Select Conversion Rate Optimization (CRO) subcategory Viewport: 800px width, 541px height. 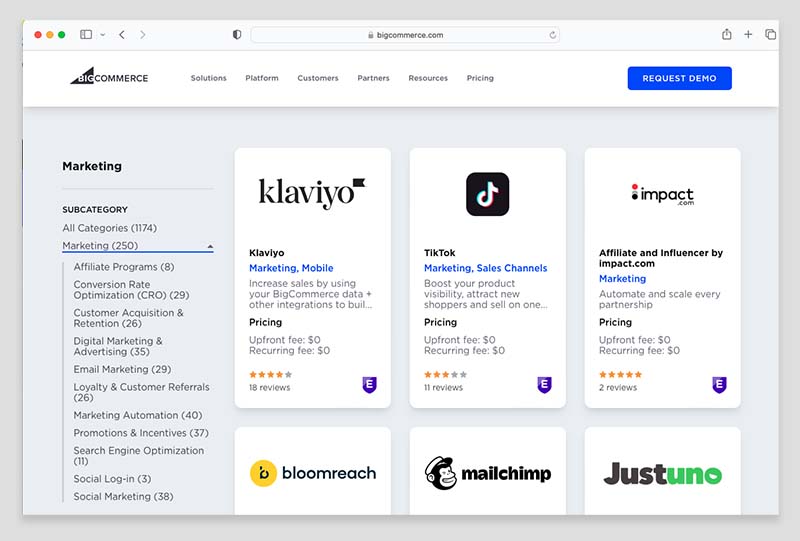[131, 290]
